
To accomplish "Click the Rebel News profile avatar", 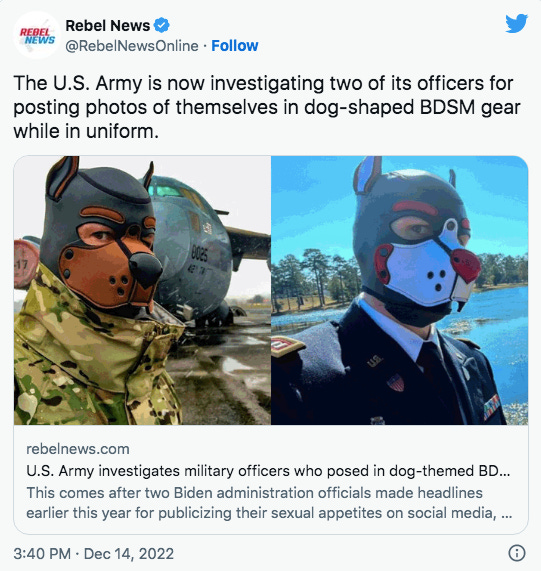I will pyautogui.click(x=37, y=35).
